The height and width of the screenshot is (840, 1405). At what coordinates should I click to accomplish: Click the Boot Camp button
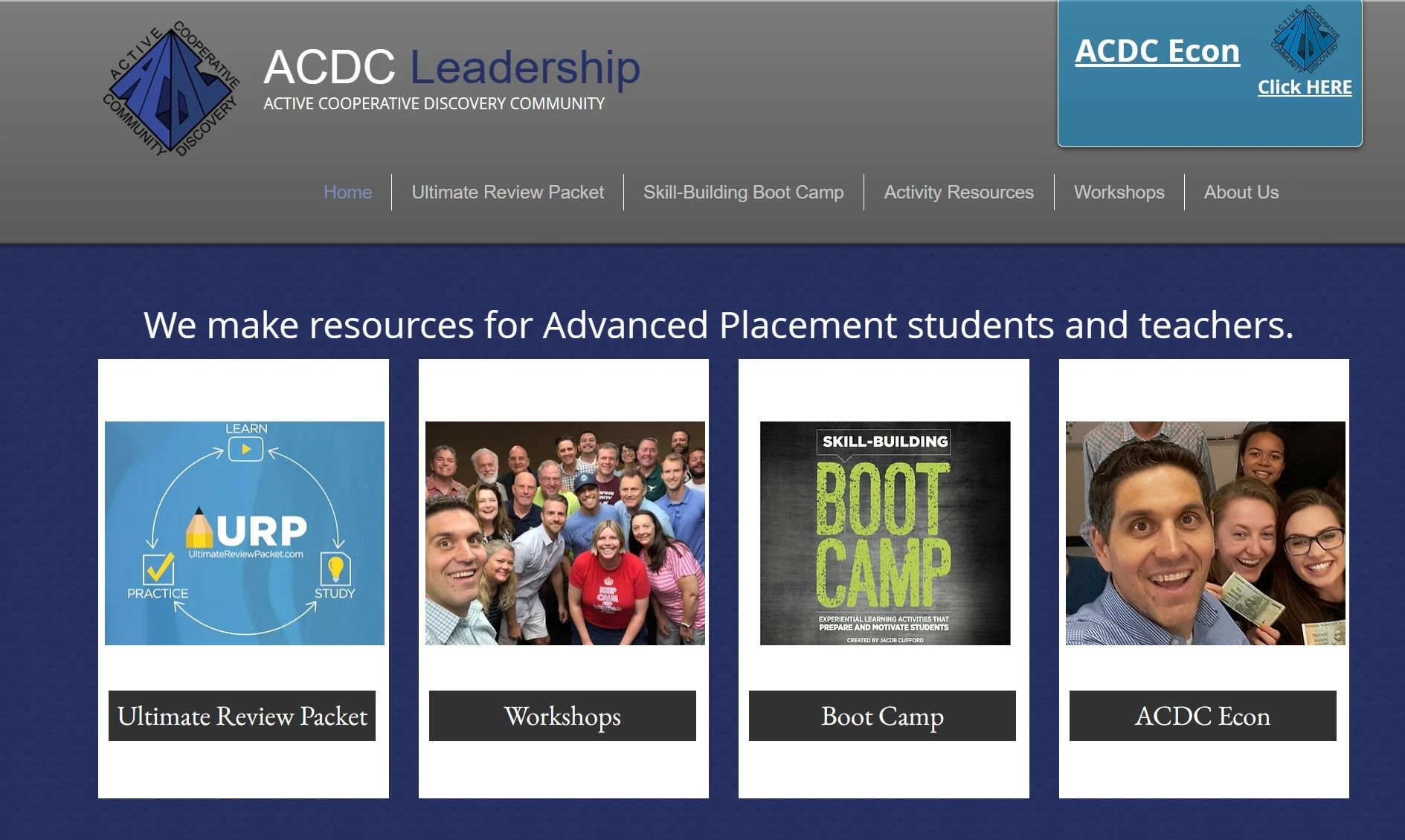point(882,716)
